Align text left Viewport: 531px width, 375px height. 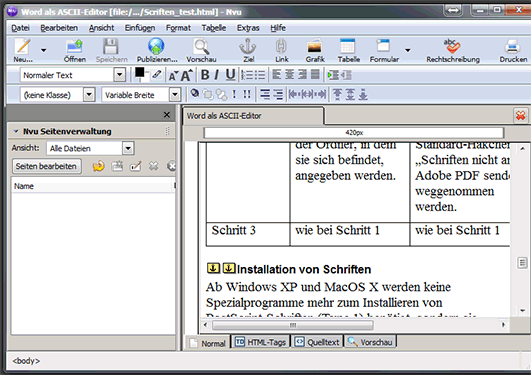(x=277, y=75)
